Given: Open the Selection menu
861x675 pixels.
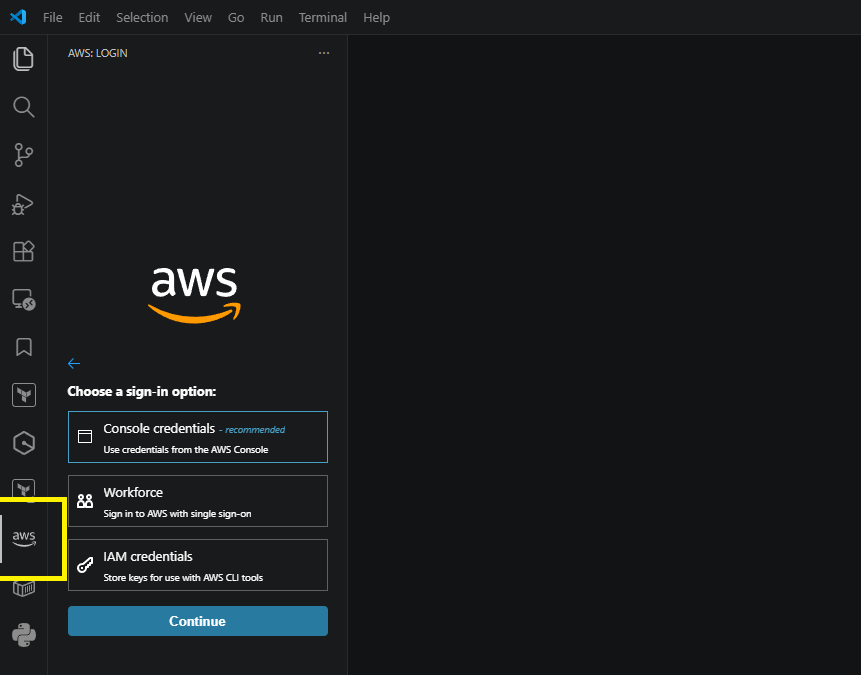Looking at the screenshot, I should (x=142, y=18).
